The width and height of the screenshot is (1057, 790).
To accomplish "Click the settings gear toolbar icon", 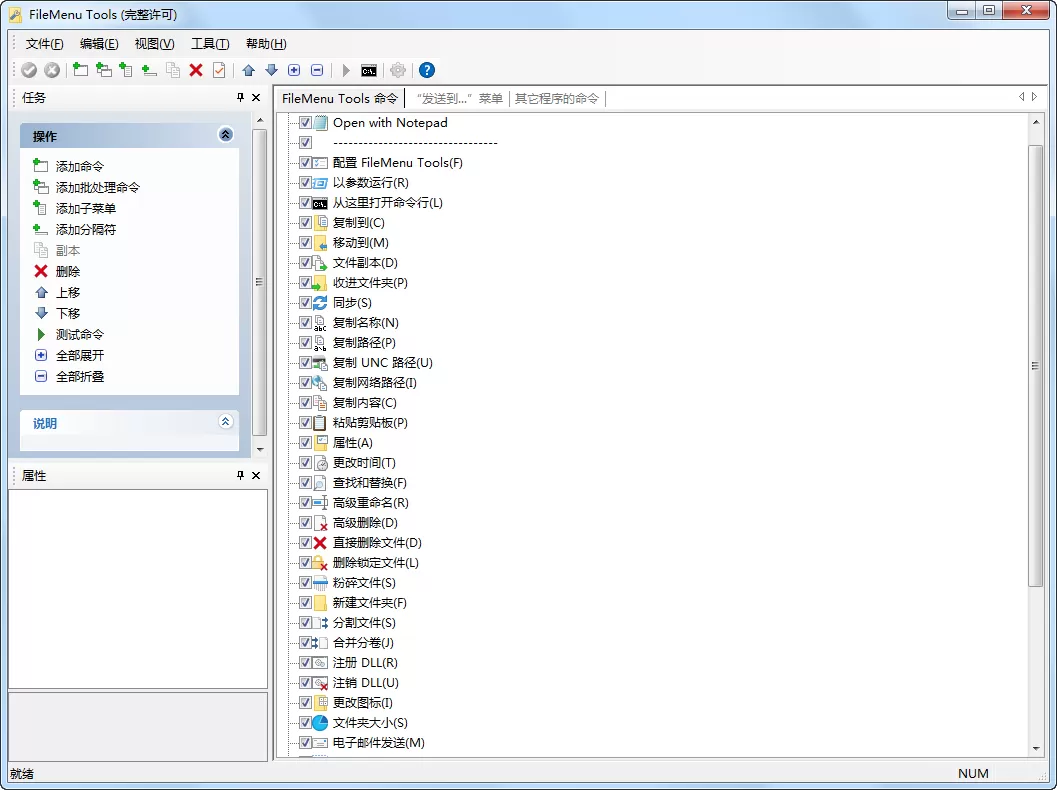I will [x=397, y=70].
